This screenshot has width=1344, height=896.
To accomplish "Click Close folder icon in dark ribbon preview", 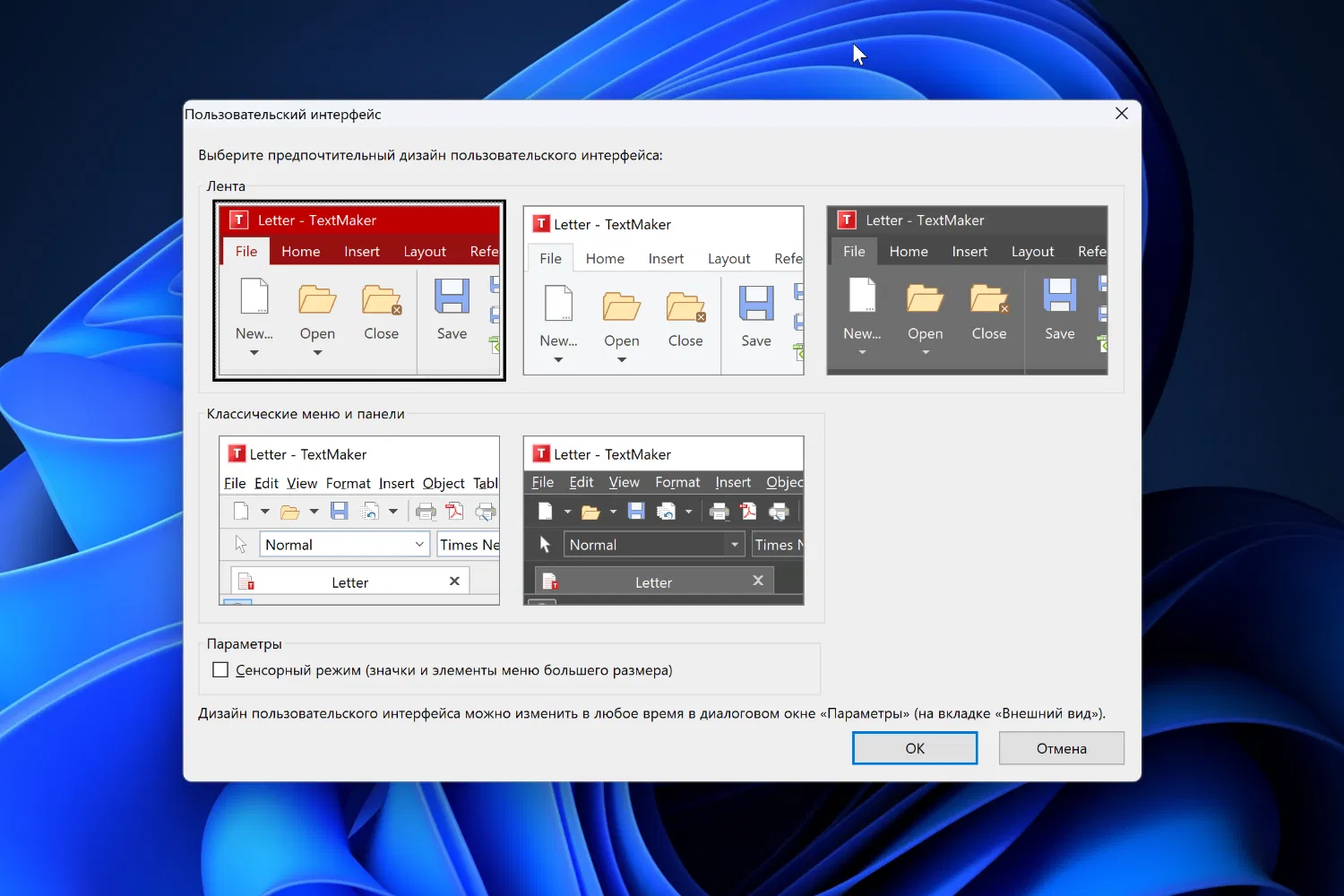I will coord(988,297).
